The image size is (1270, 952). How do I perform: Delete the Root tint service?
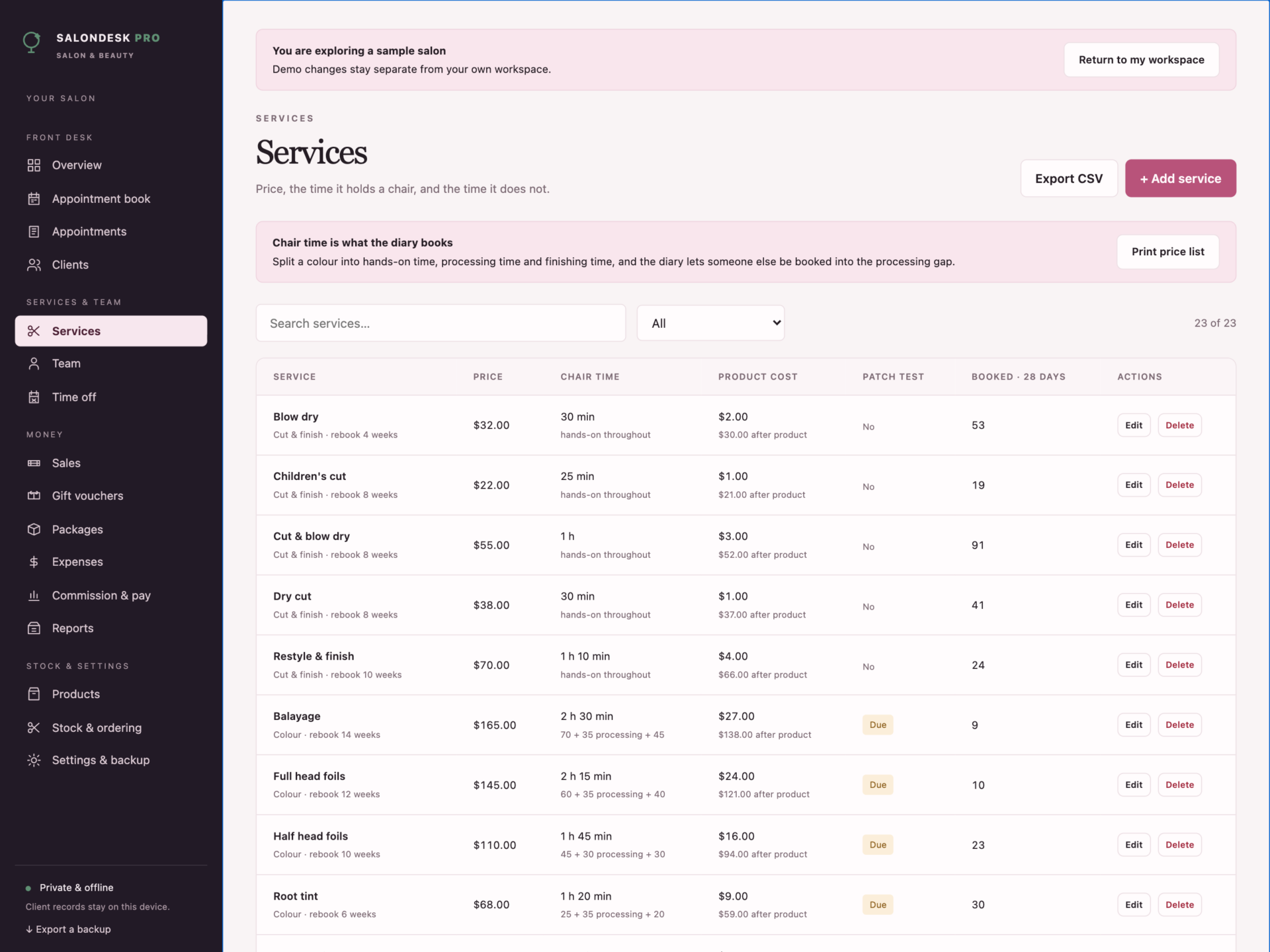(x=1179, y=904)
